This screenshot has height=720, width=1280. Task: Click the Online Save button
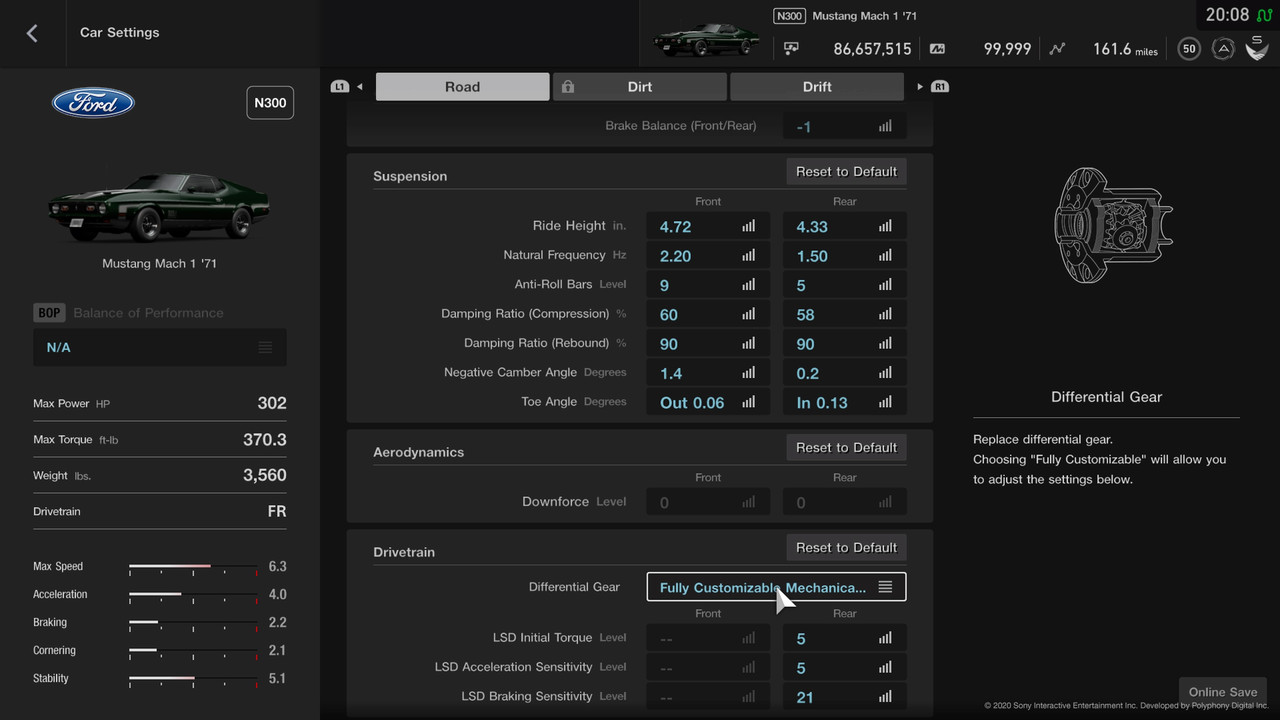point(1222,692)
